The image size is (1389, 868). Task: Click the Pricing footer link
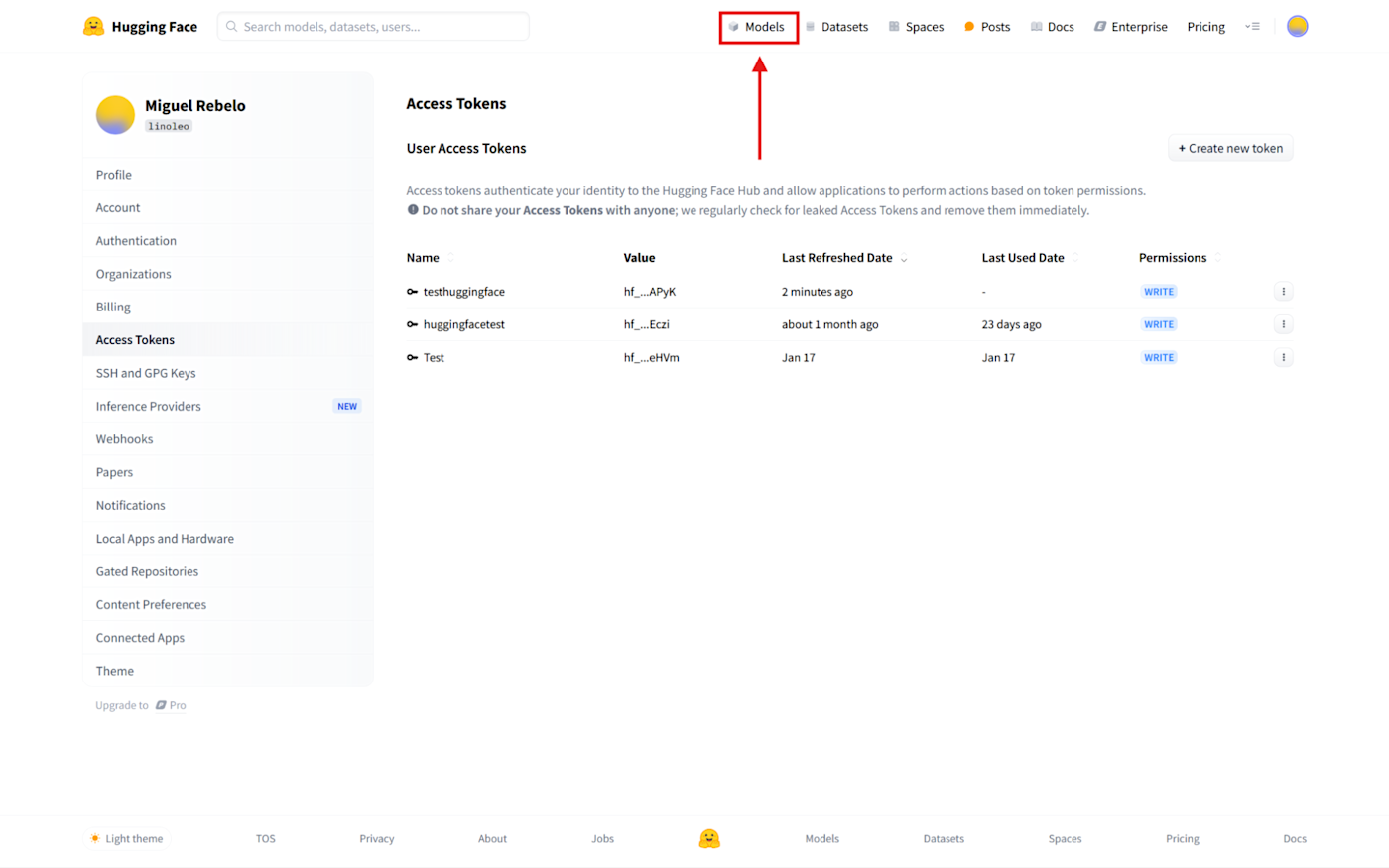click(x=1183, y=839)
